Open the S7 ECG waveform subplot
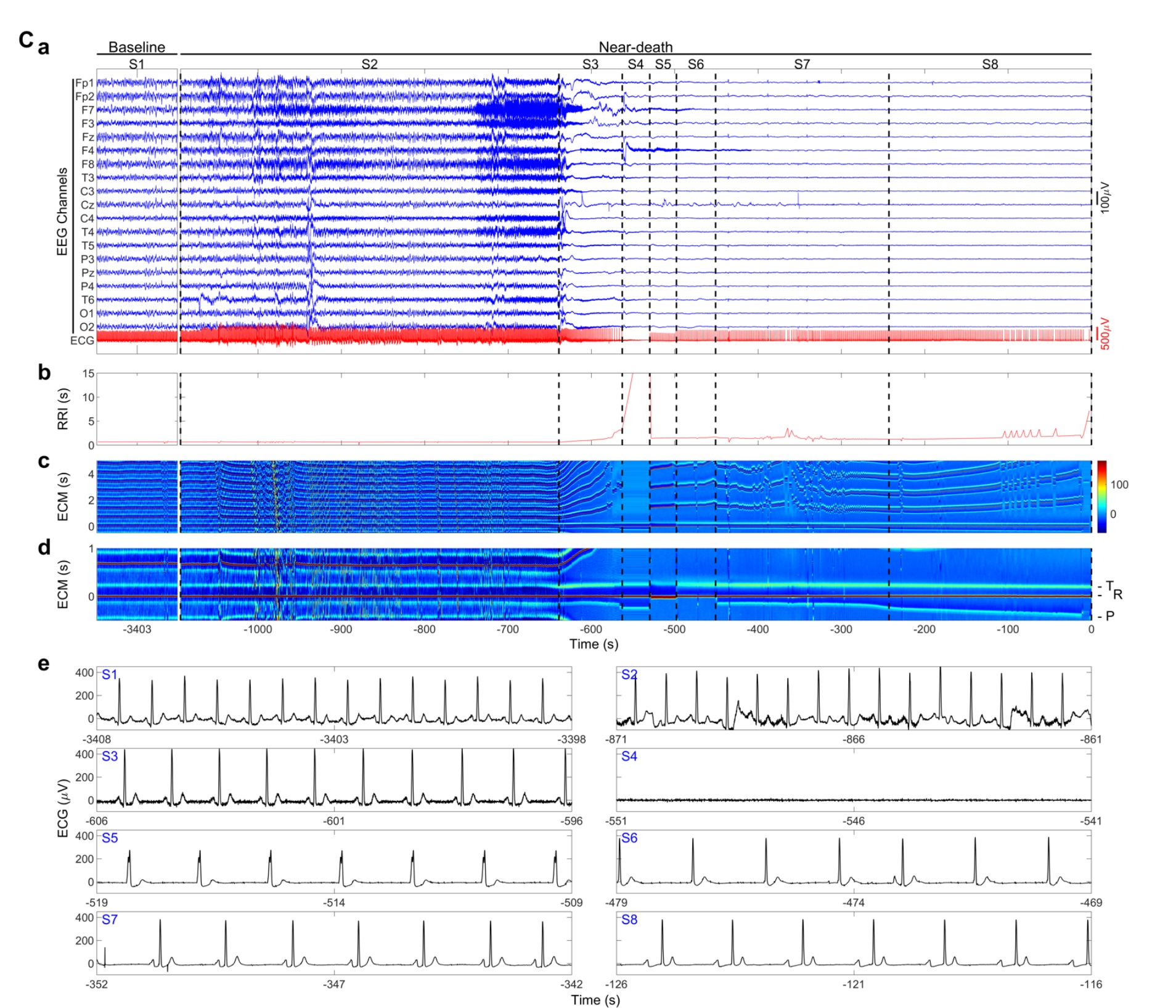 coord(334,943)
